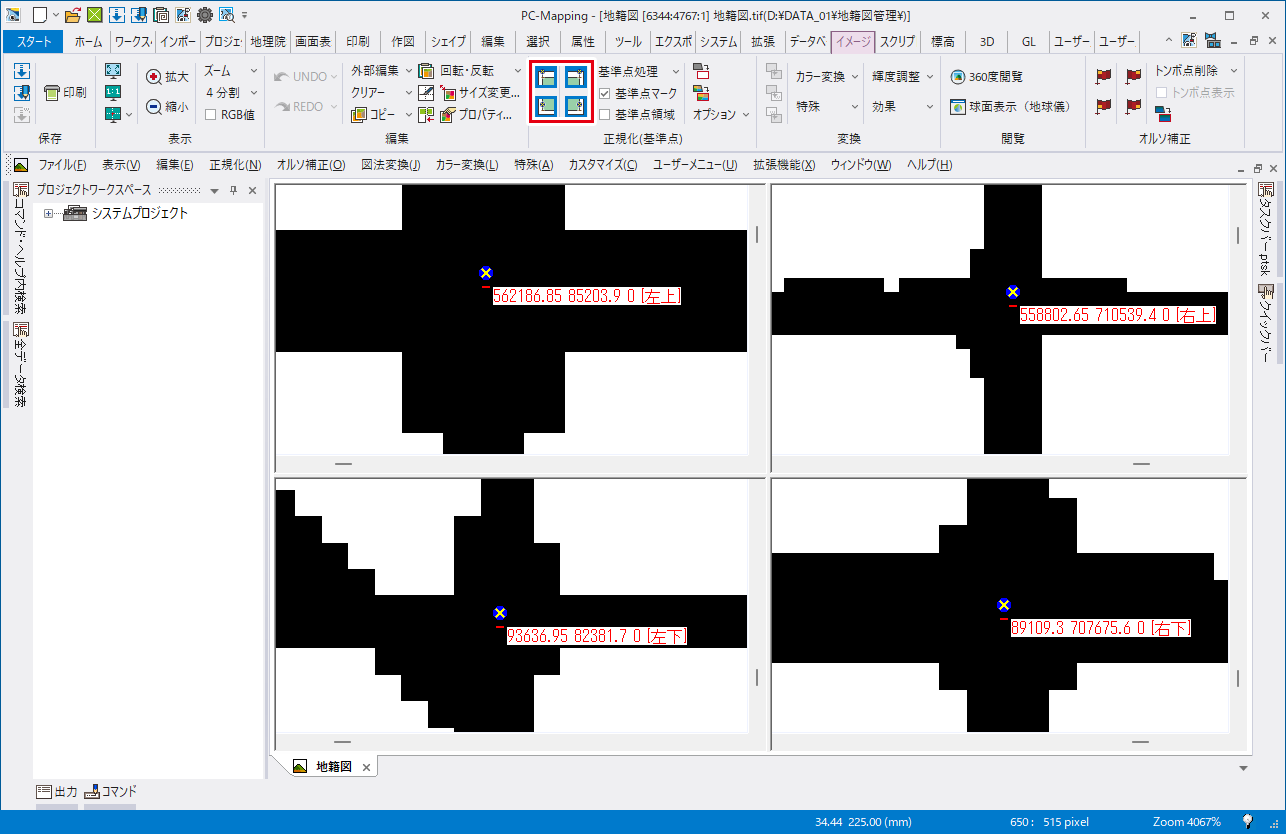
Task: Select the 地籍図 document tab
Action: pyautogui.click(x=334, y=767)
